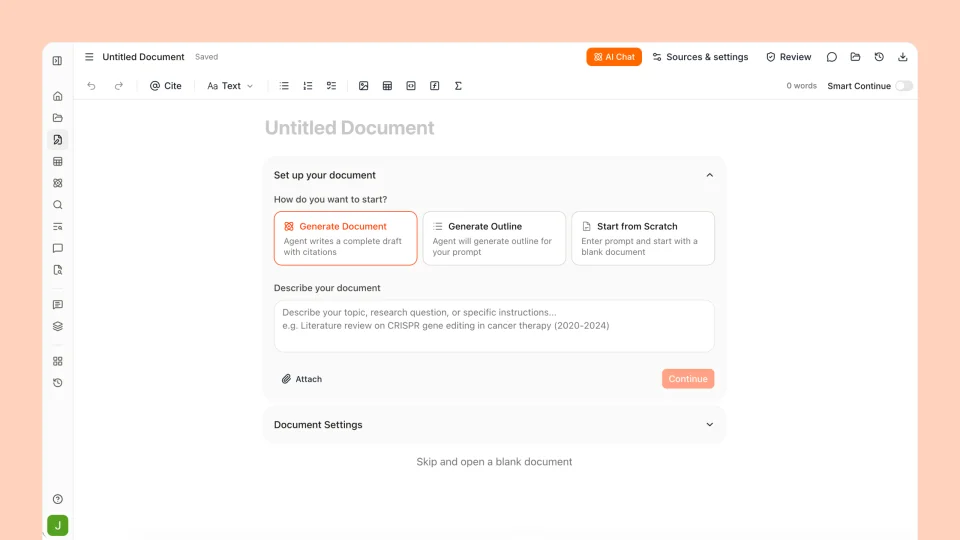The width and height of the screenshot is (960, 540).
Task: Select the Generate Document option
Action: pos(345,238)
